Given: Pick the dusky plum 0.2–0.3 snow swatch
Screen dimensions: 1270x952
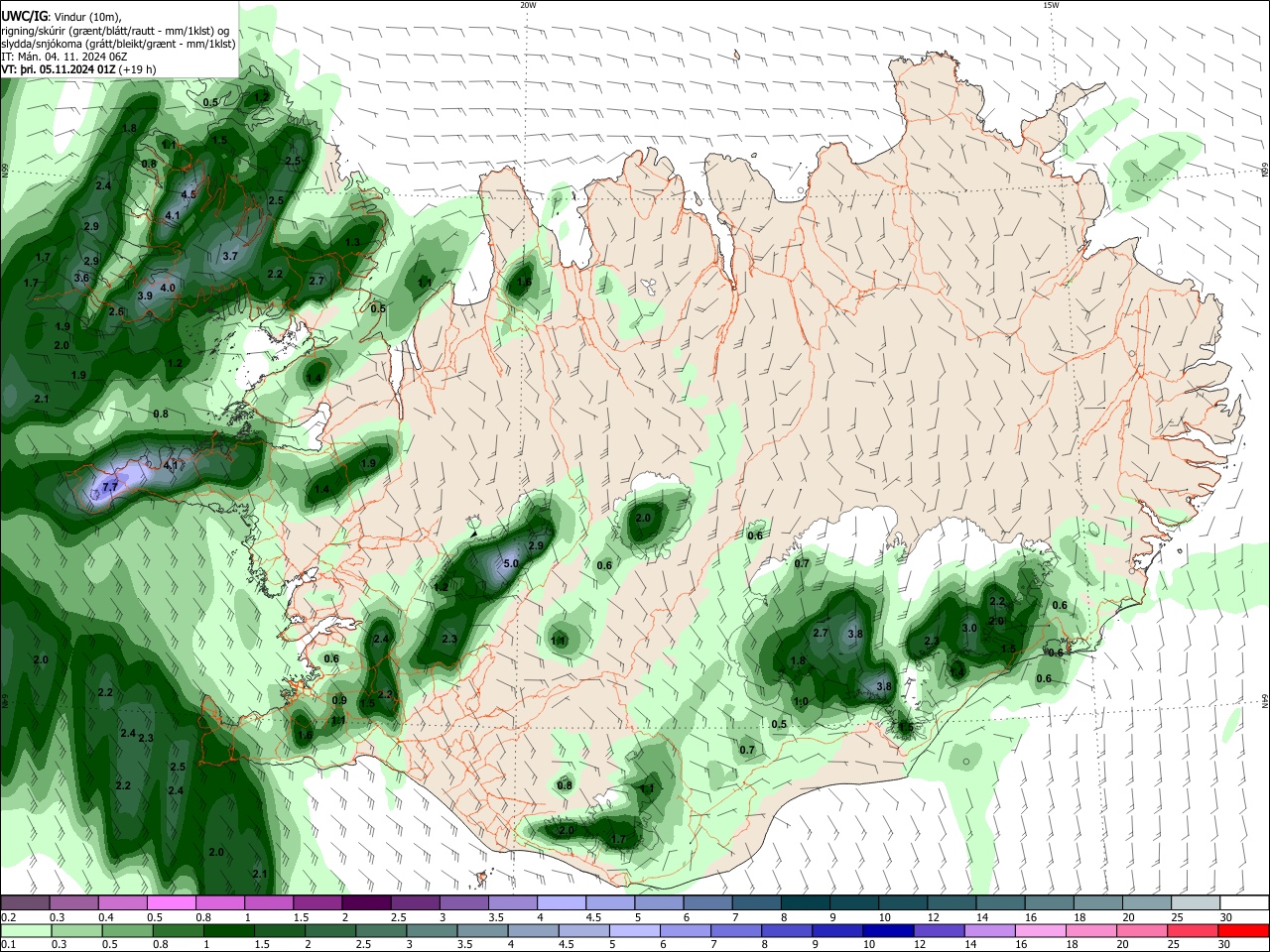Looking at the screenshot, I should [24, 903].
